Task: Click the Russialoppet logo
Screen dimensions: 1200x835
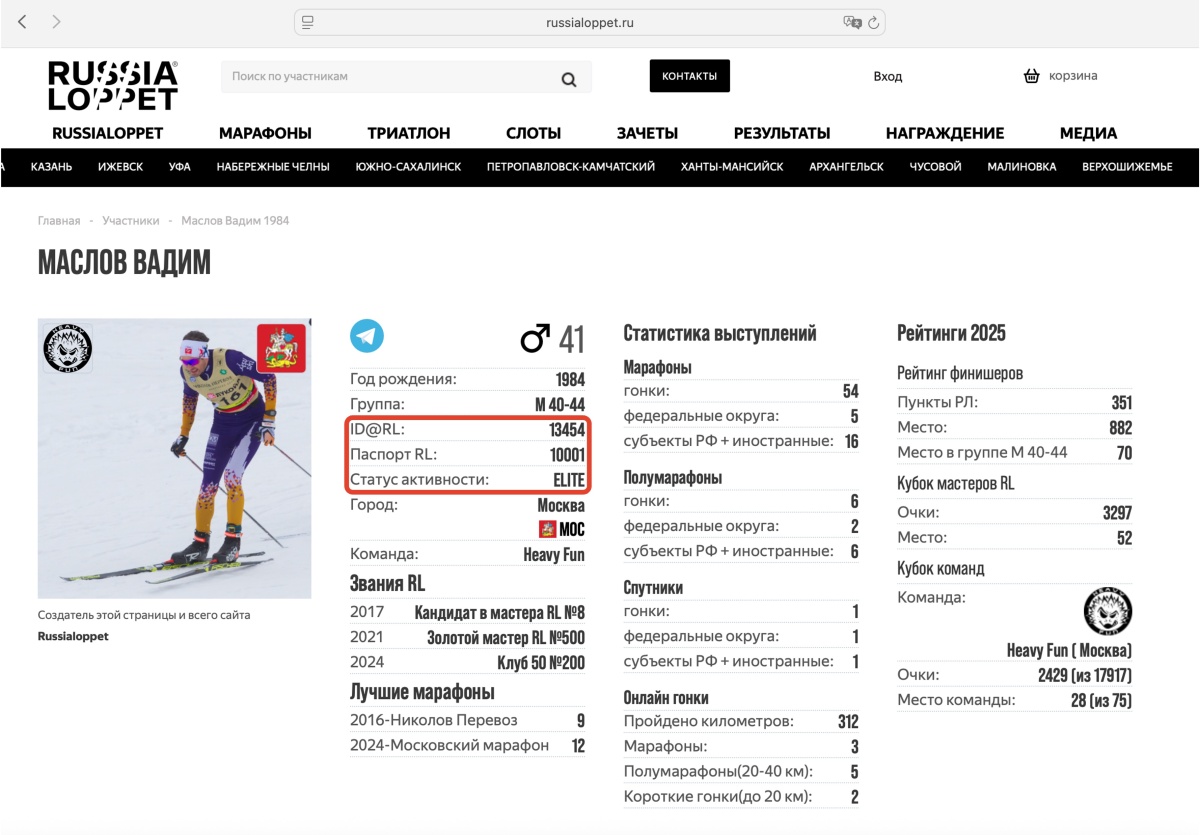Action: coord(113,86)
